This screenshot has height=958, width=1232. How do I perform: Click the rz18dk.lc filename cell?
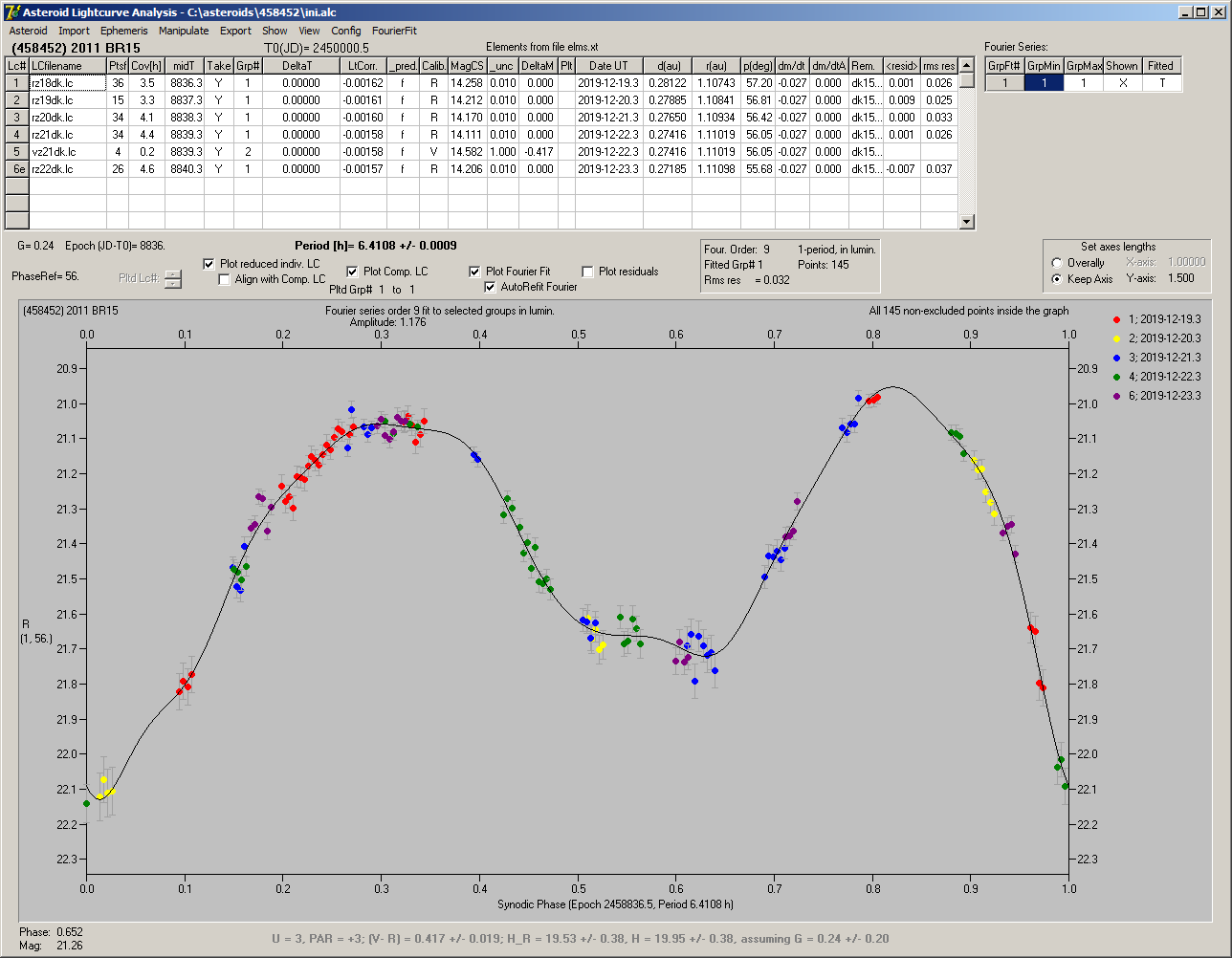67,83
